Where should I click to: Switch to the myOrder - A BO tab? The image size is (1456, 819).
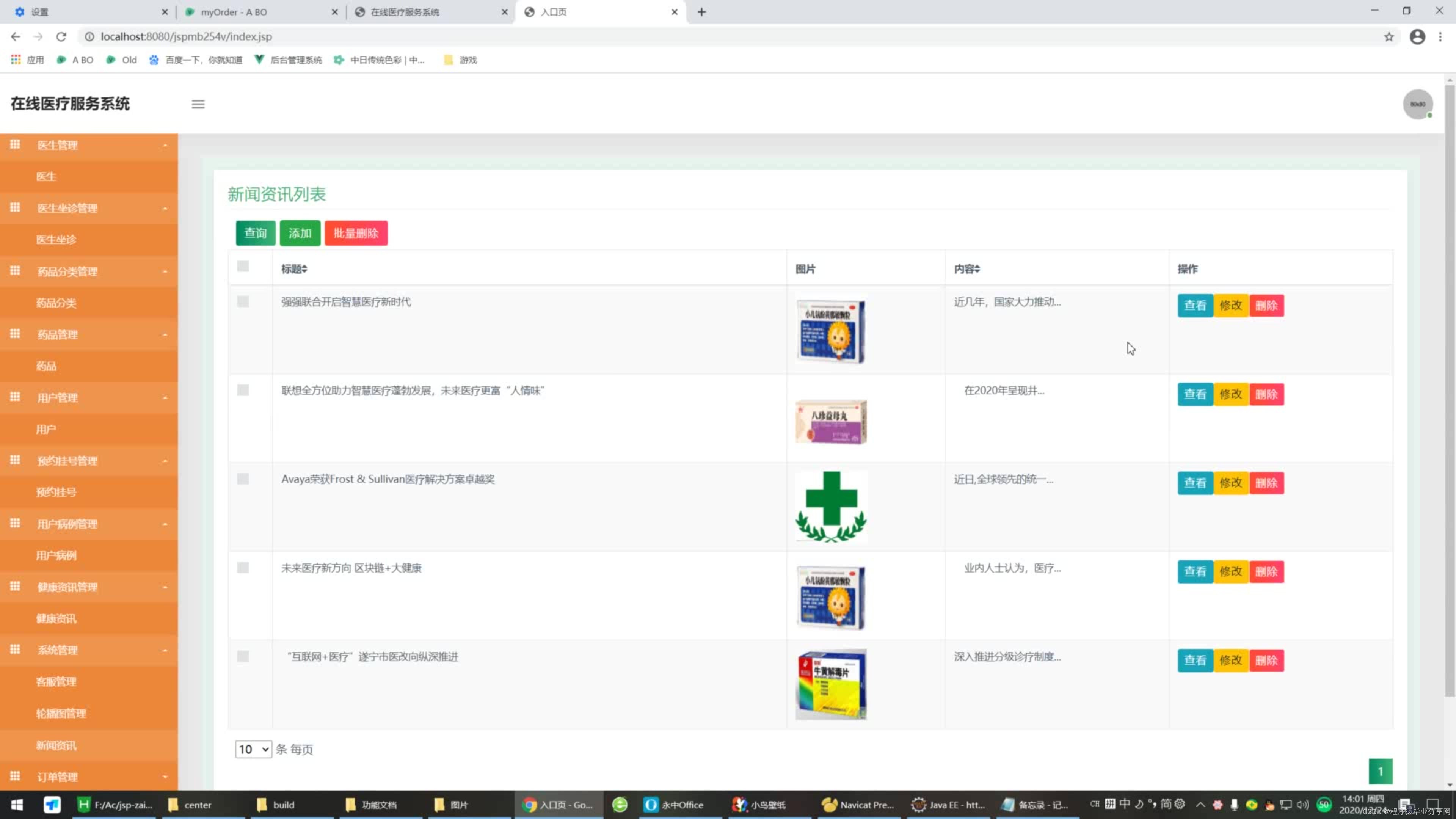coord(234,12)
